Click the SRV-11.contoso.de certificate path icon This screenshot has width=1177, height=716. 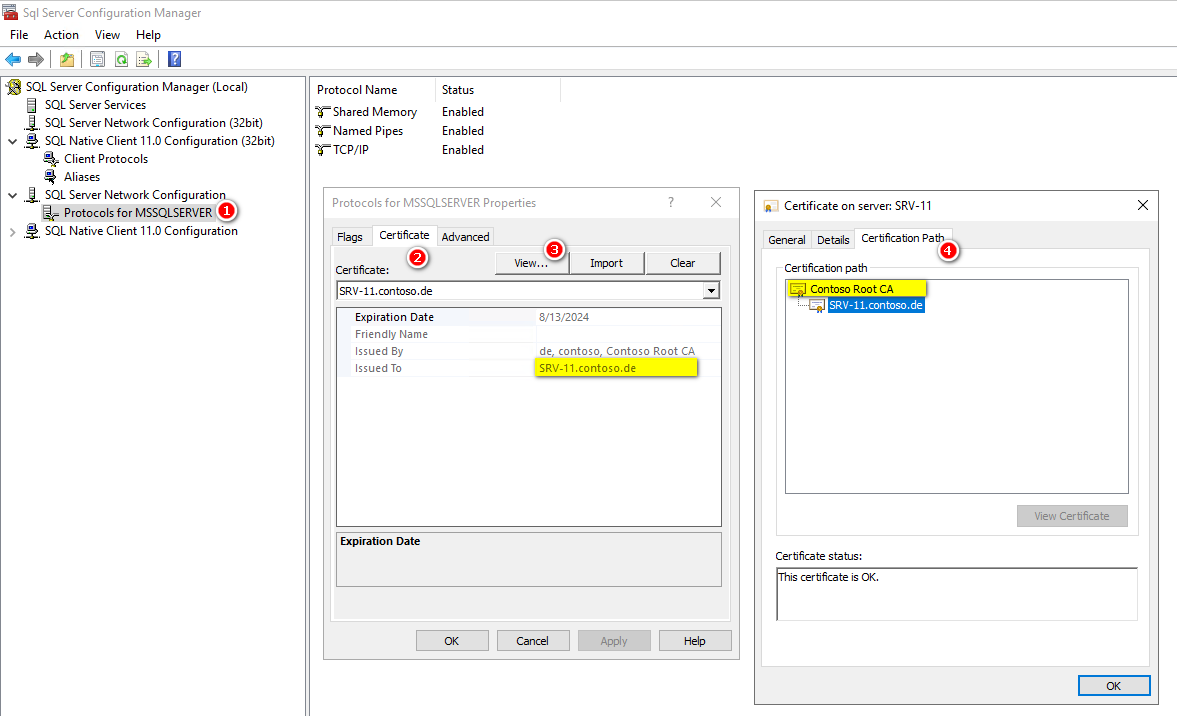817,305
